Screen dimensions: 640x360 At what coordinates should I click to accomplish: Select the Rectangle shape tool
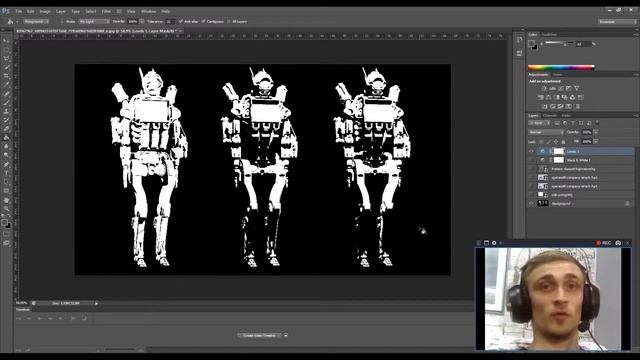(x=6, y=191)
